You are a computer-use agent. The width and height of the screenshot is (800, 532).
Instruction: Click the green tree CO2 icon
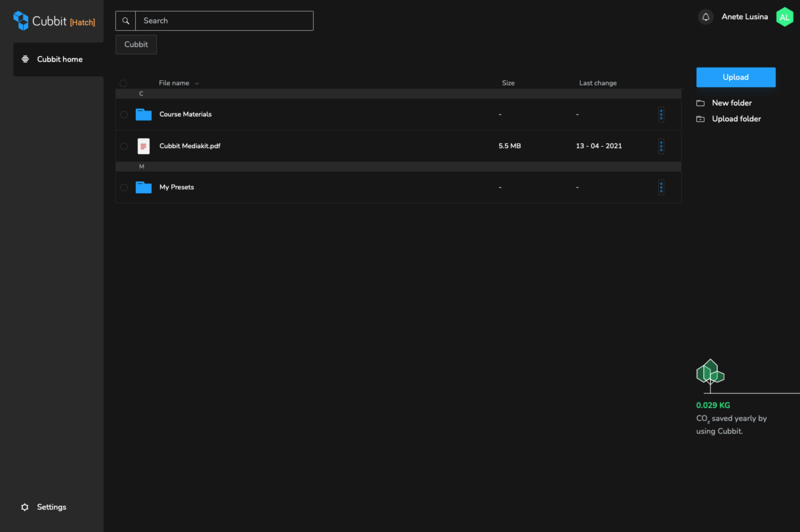pyautogui.click(x=710, y=375)
